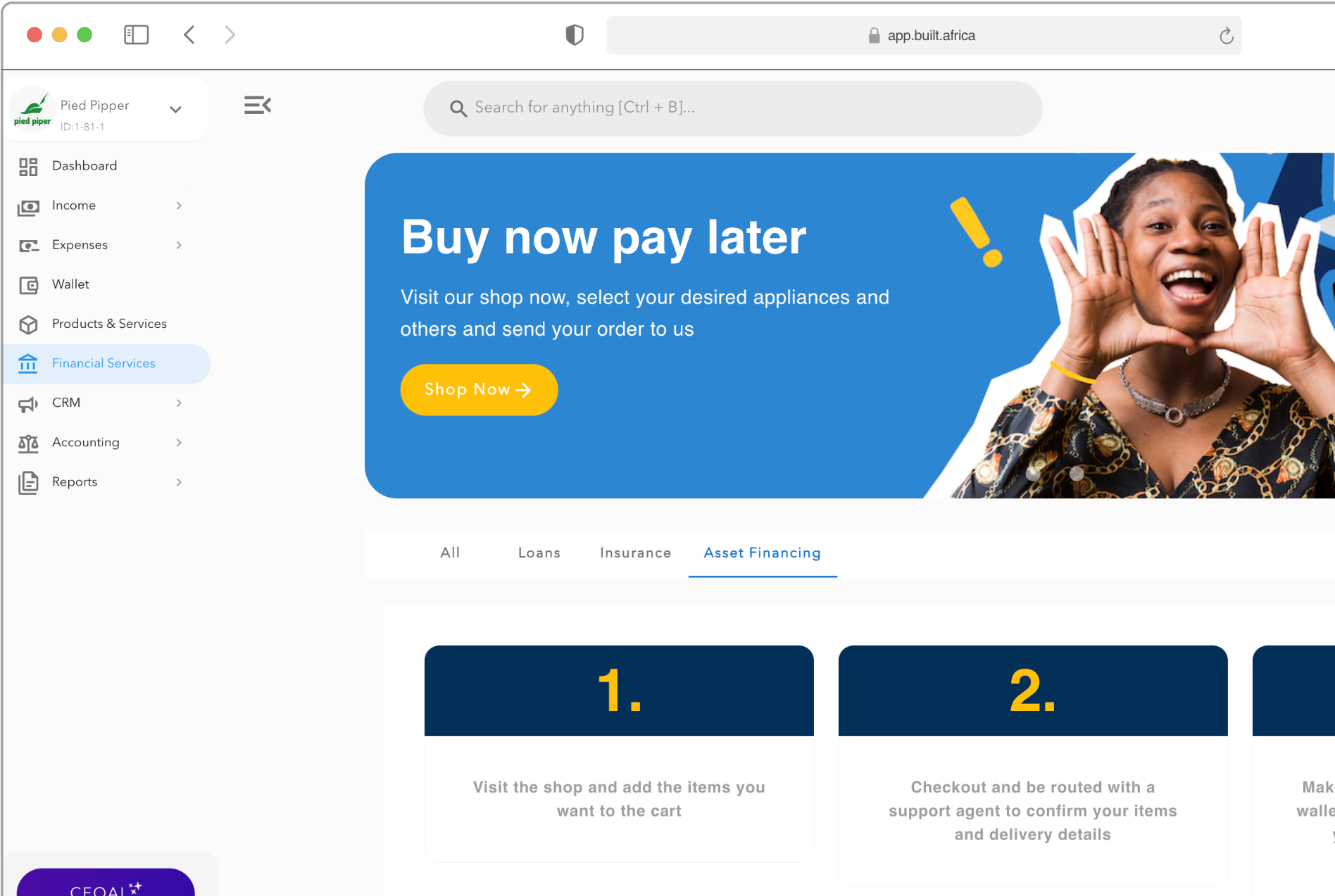Screen dimensions: 1335x896
Task: Click the CRM megaphone icon
Action: coord(28,403)
